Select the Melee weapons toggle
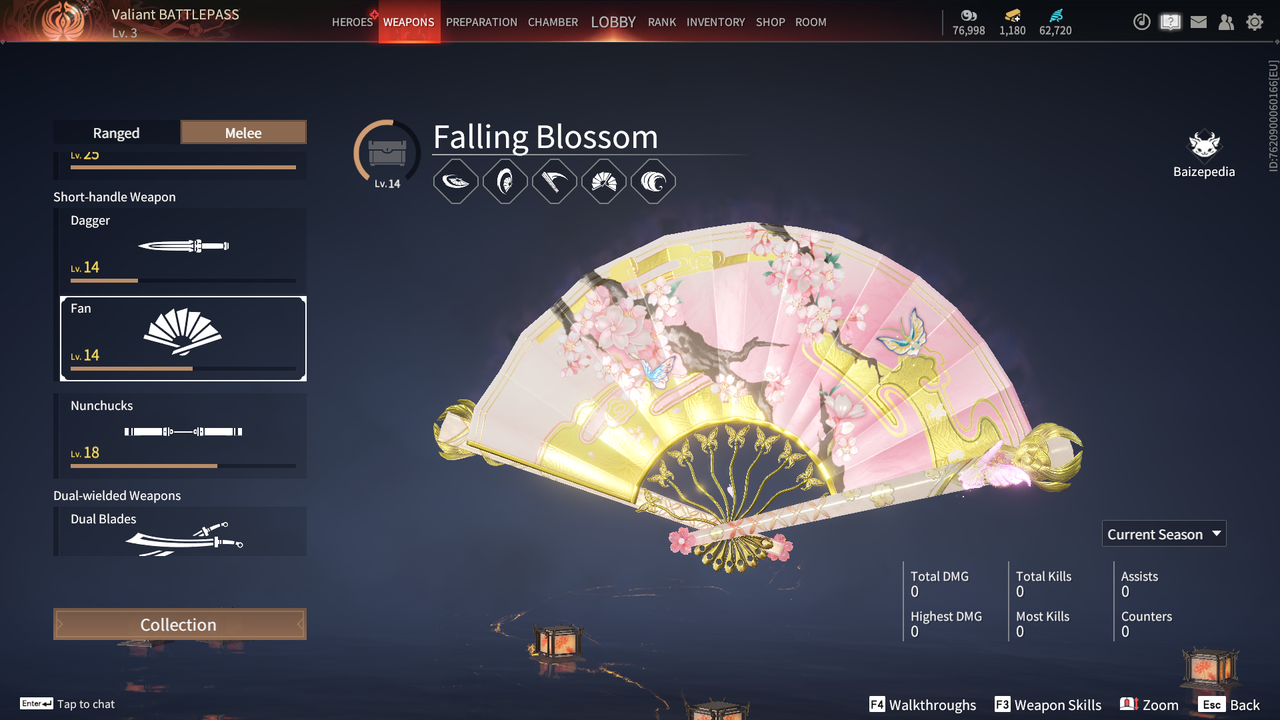1280x720 pixels. point(243,133)
